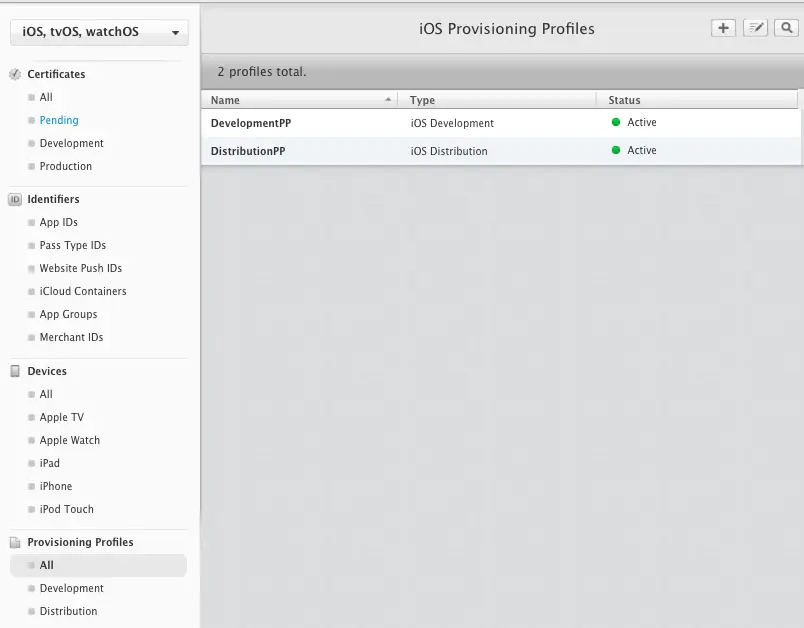Select All under Provisioning Profiles

pos(98,565)
